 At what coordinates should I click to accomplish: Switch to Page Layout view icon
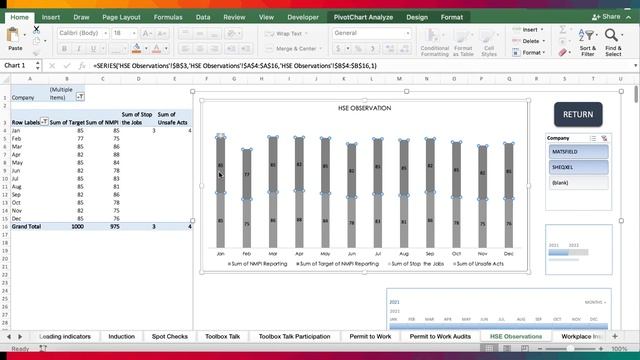(x=507, y=349)
